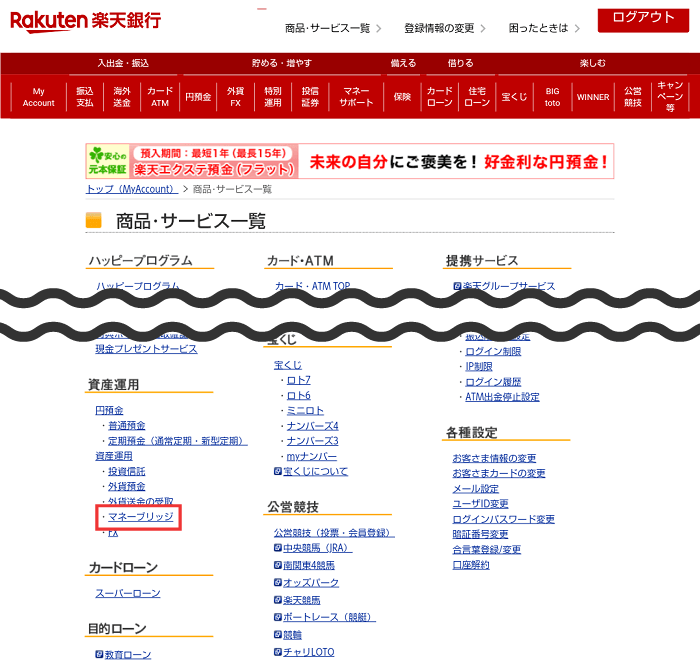Screen dimensions: 700x660
Task: Open 外貨預金 link
Action: [x=127, y=487]
